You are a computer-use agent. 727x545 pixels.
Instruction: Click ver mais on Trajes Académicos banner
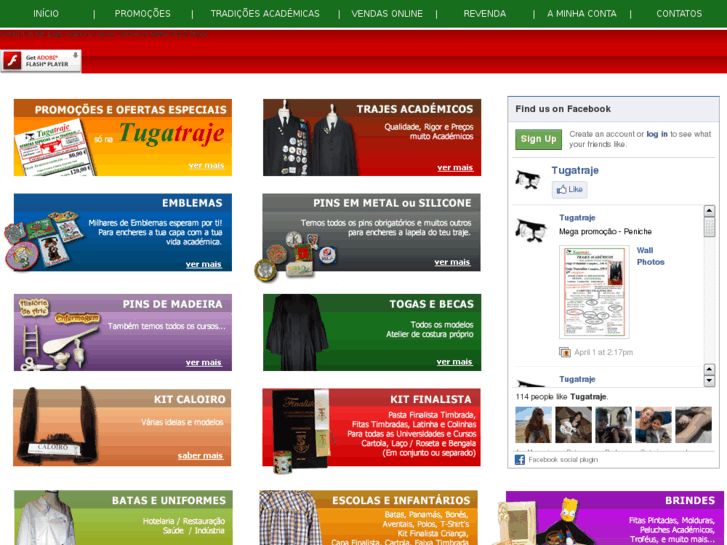point(455,168)
